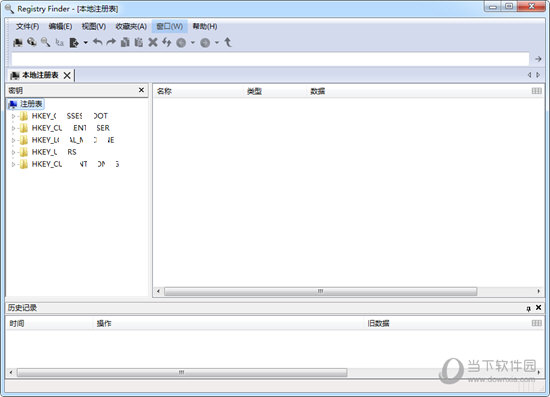
Task: Open the 编辑(E) menu
Action: [x=60, y=27]
